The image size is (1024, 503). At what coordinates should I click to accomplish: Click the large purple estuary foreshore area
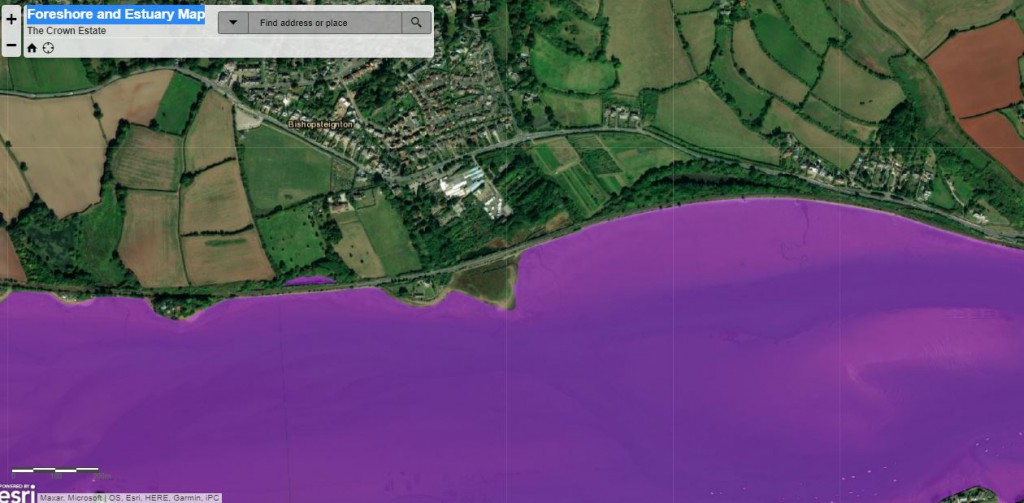click(x=600, y=380)
